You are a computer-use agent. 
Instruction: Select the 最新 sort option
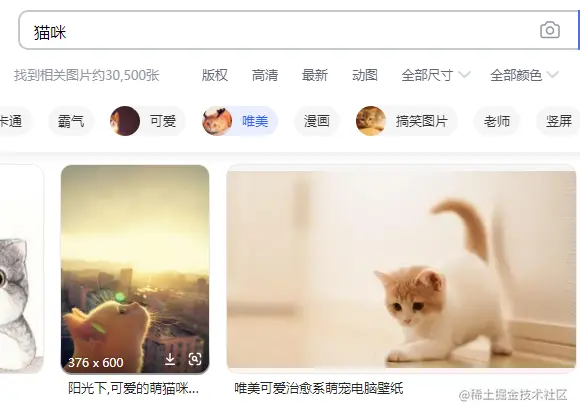pyautogui.click(x=315, y=75)
